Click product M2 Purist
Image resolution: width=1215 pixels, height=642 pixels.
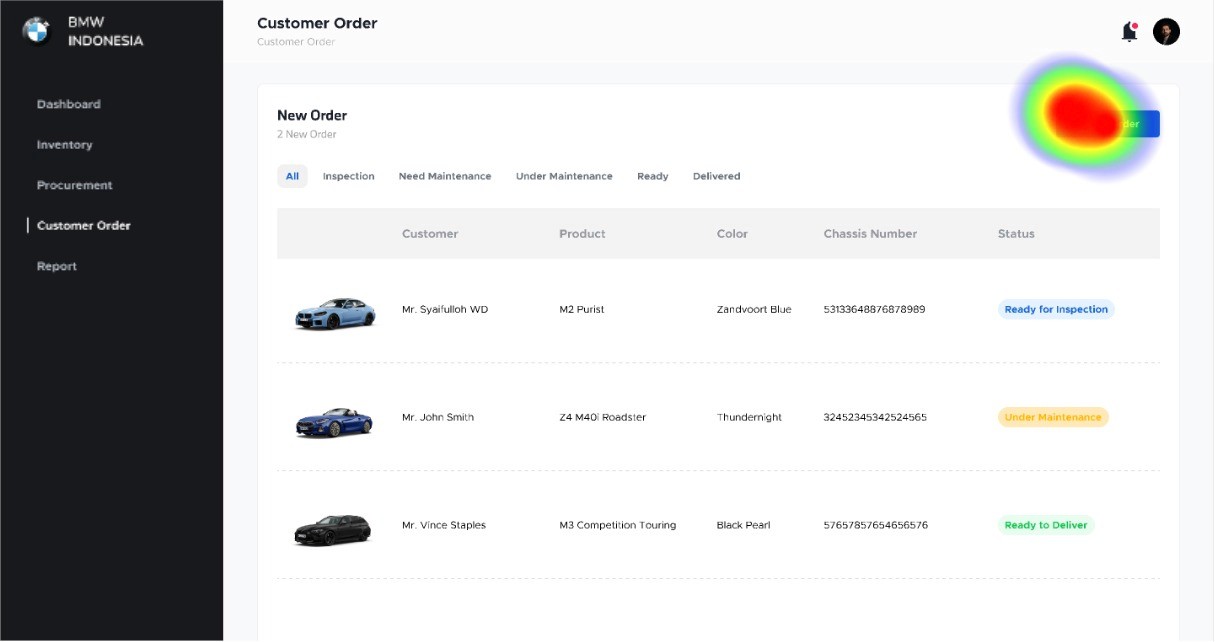point(582,310)
